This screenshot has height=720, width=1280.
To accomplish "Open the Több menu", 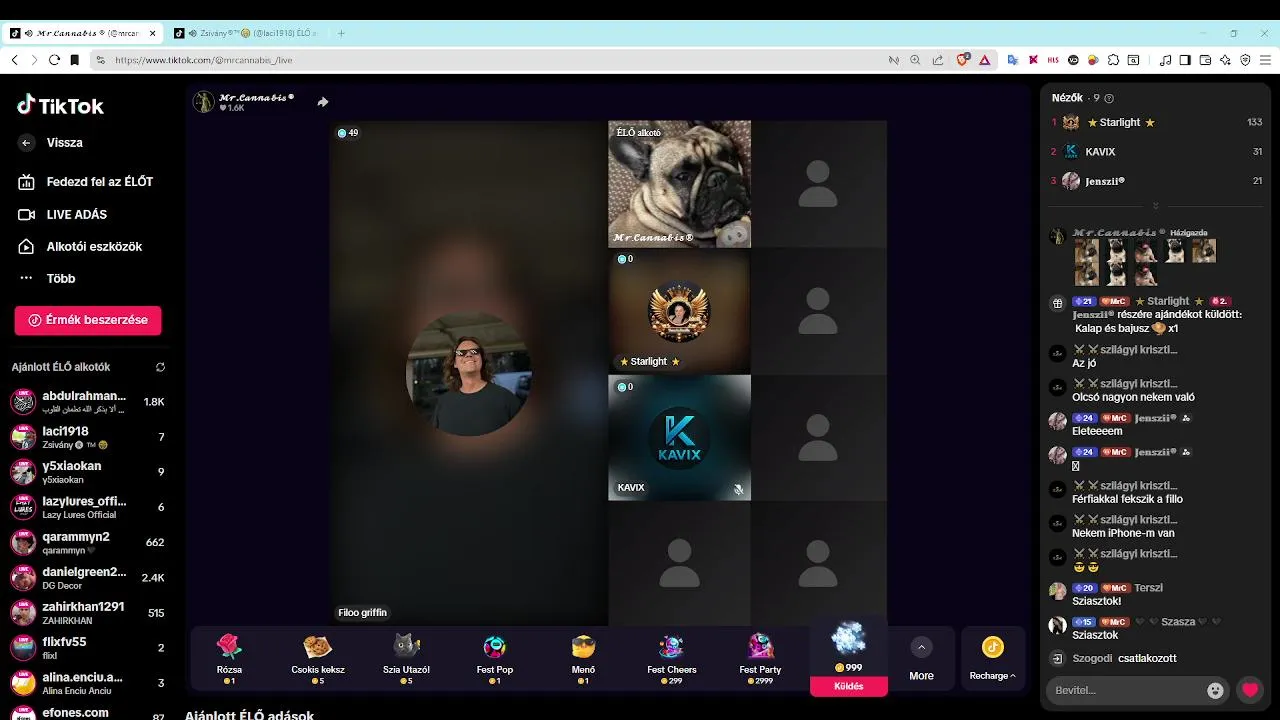I will pyautogui.click(x=47, y=278).
